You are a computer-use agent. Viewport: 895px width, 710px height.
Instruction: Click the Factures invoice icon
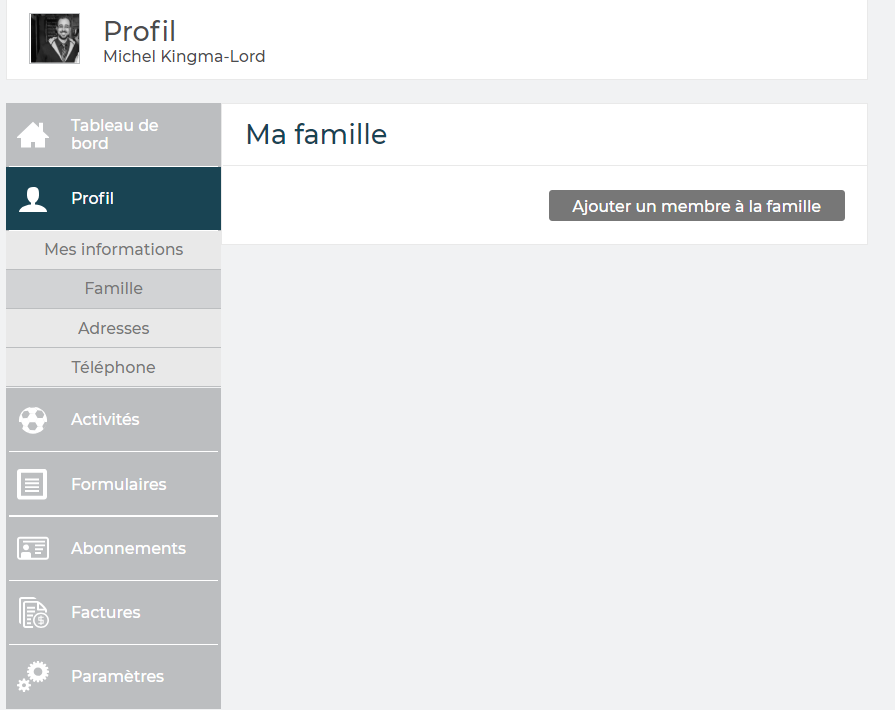[x=33, y=612]
